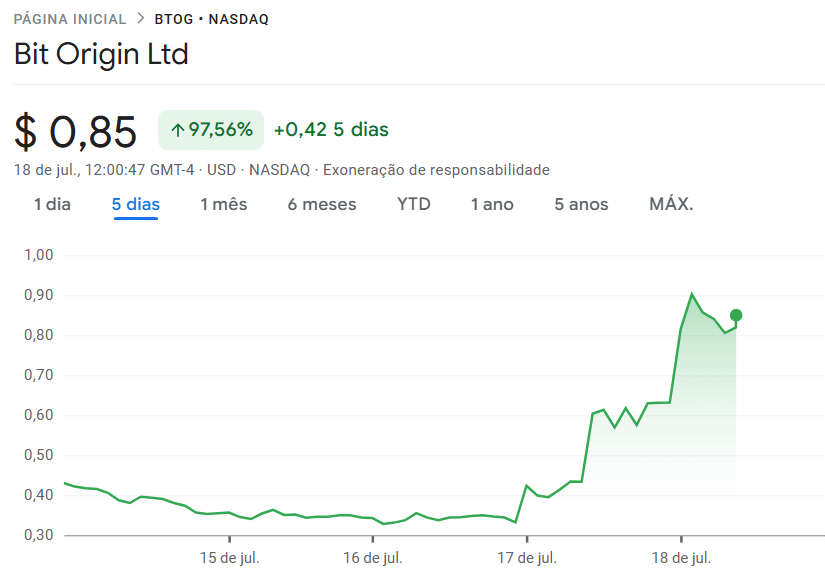Select the 5 dias range tab
Viewport: 825px width, 580px height.
(136, 204)
